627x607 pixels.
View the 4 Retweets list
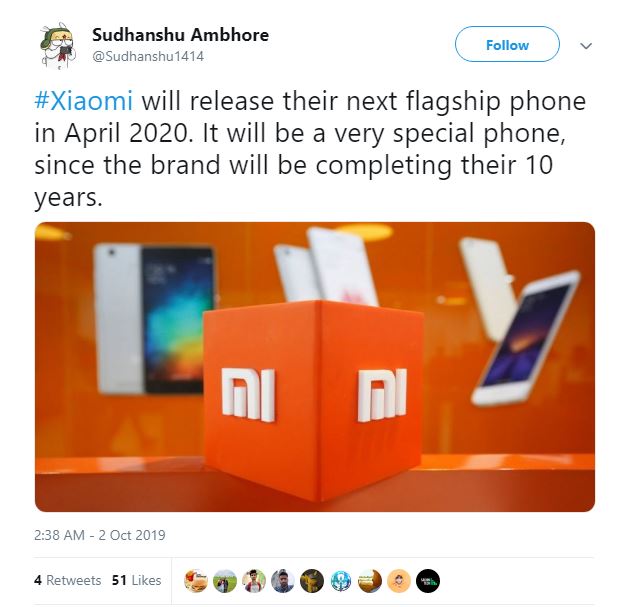[68, 580]
